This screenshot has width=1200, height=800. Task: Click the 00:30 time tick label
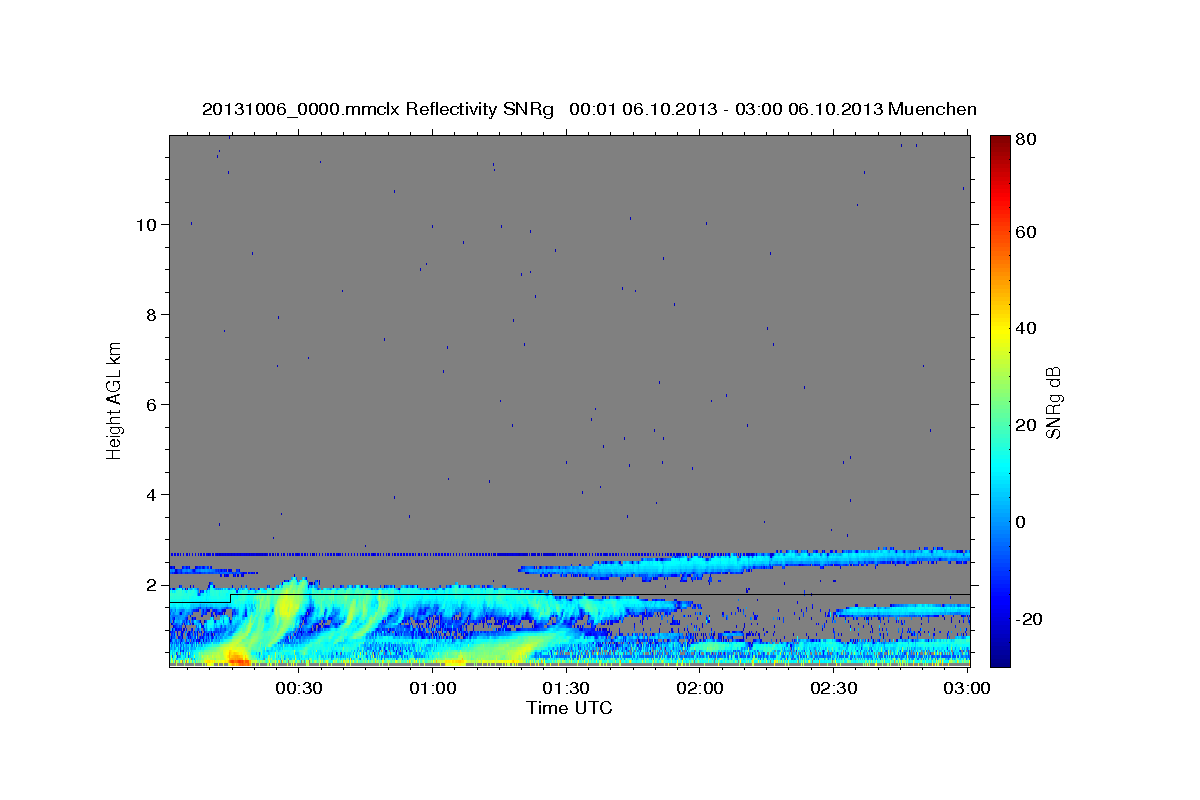tap(299, 688)
